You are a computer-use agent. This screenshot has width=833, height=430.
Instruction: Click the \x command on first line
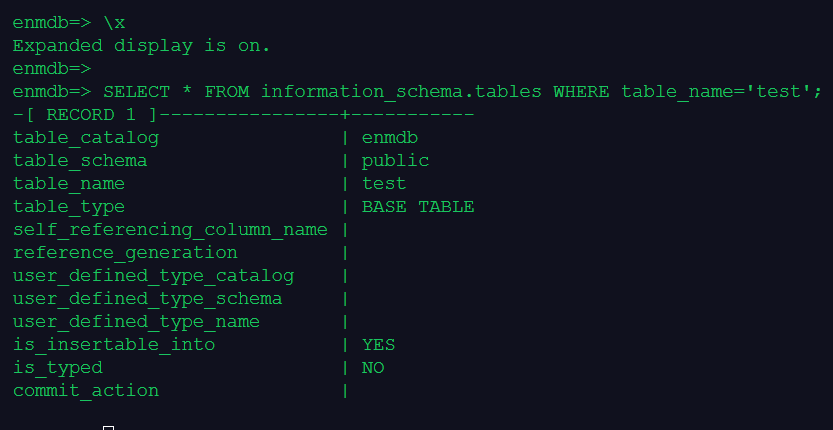(x=114, y=22)
